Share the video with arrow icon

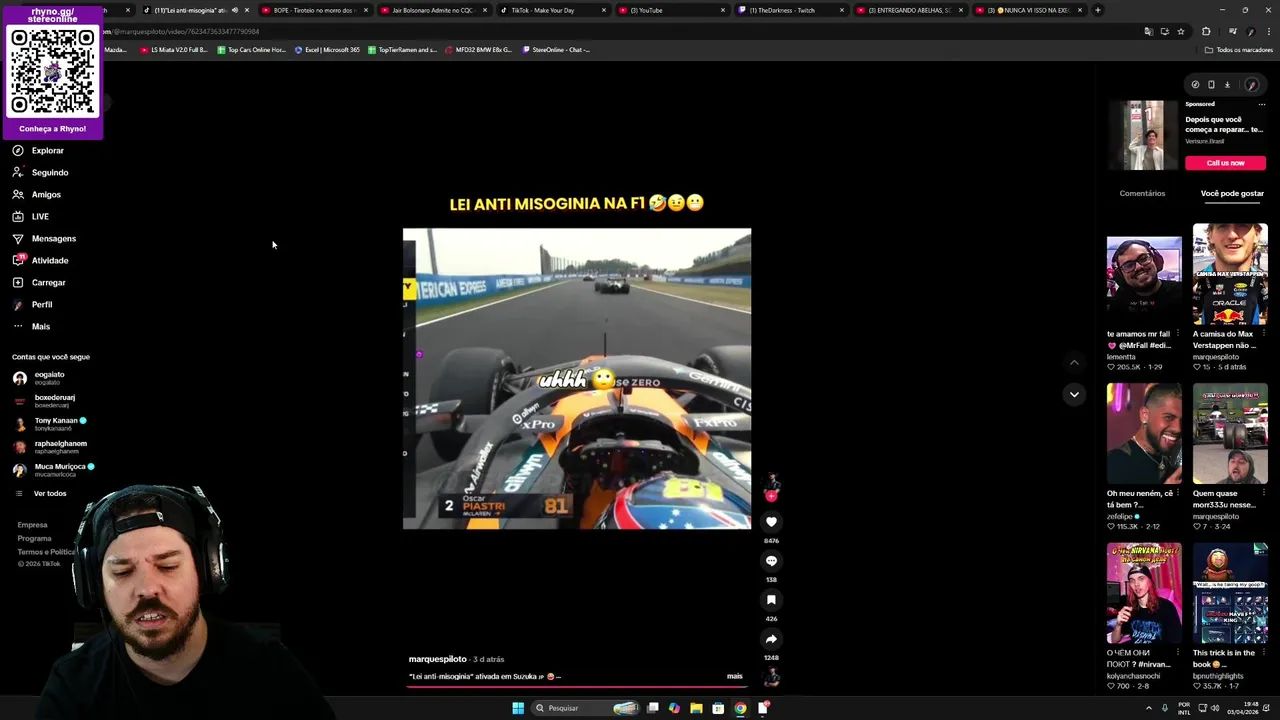click(771, 639)
